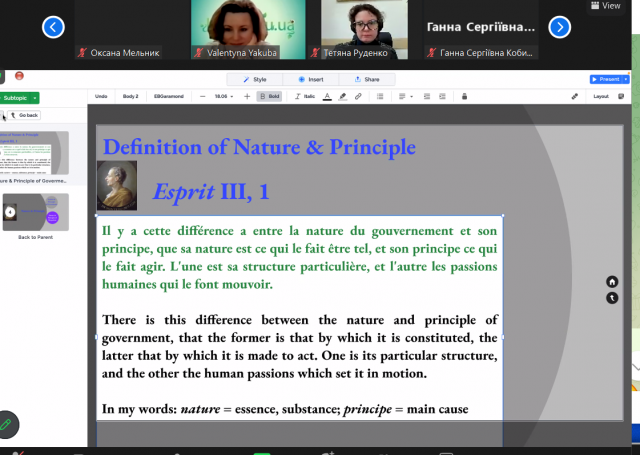Screen dimensions: 640x455
Task: Toggle Bold formatting
Action: click(269, 96)
